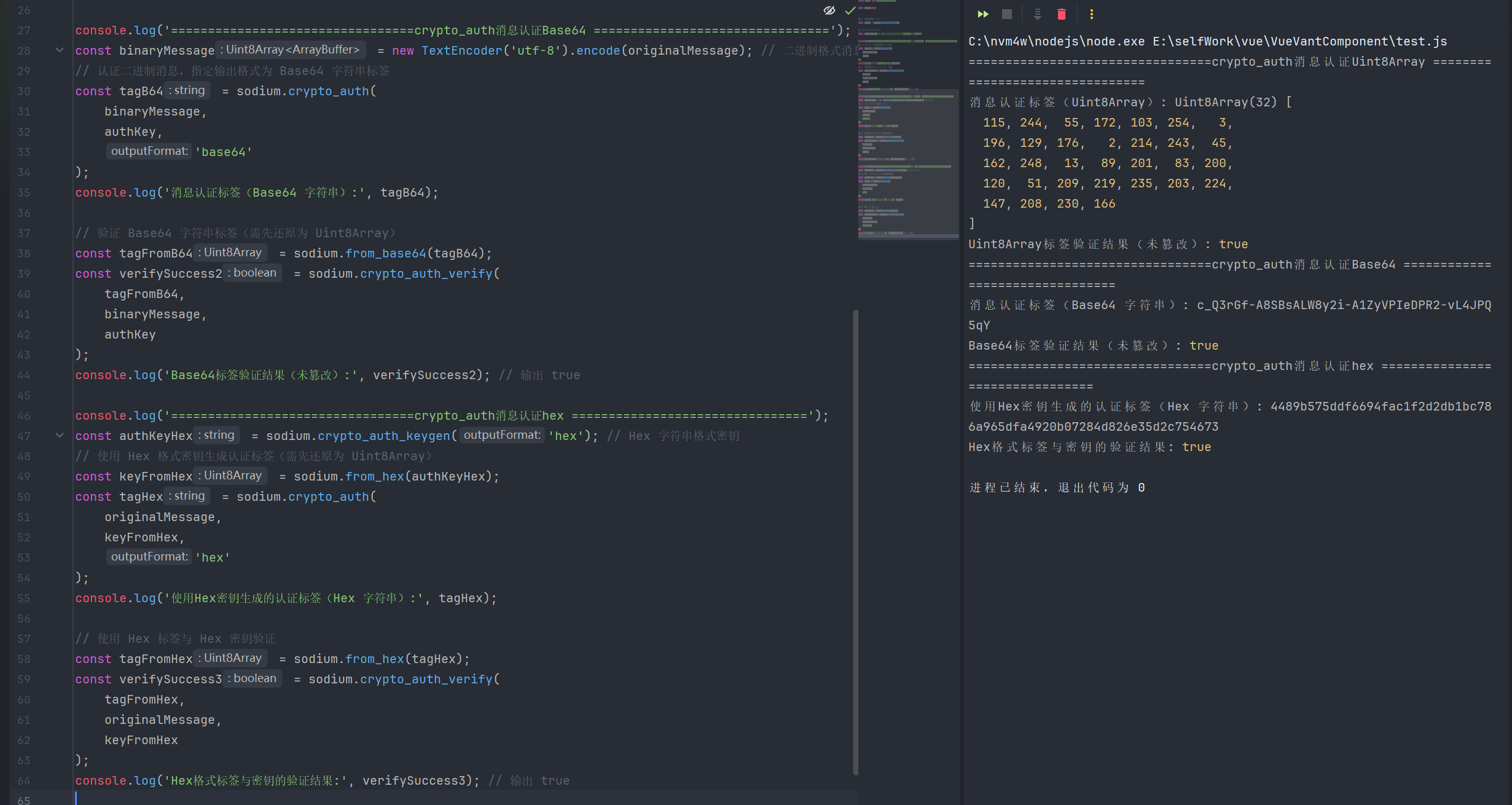This screenshot has width=1512, height=805.
Task: Click the green inspection checkmark in the editor
Action: pyautogui.click(x=850, y=10)
